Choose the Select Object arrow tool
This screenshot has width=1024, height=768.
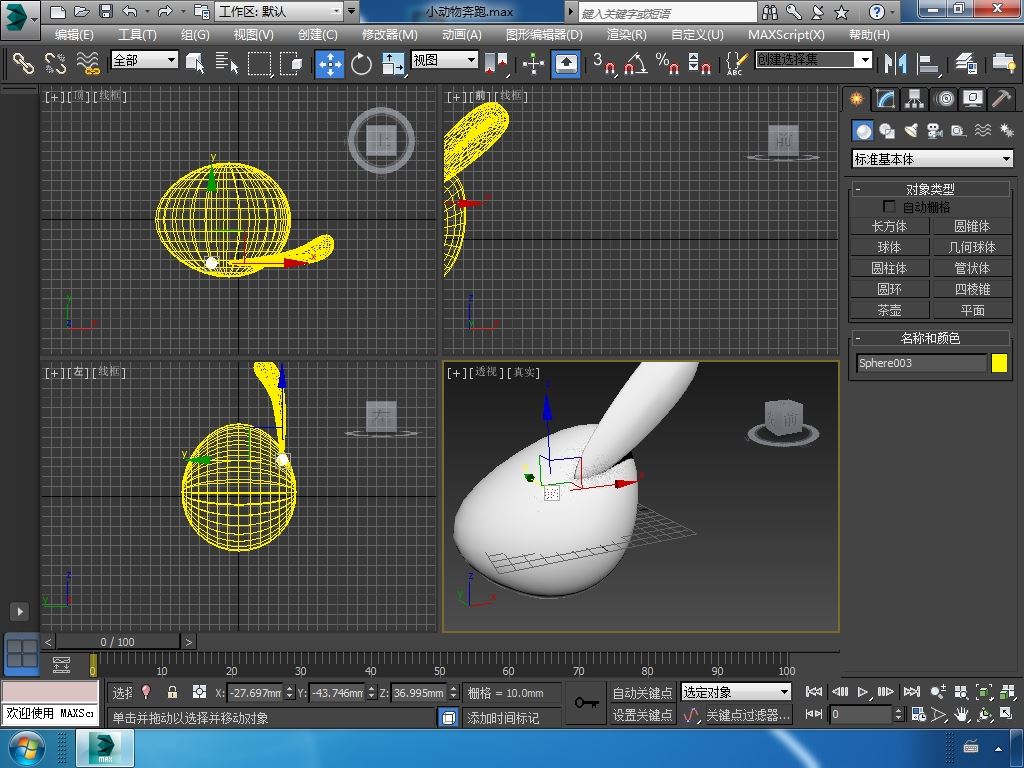(x=195, y=63)
